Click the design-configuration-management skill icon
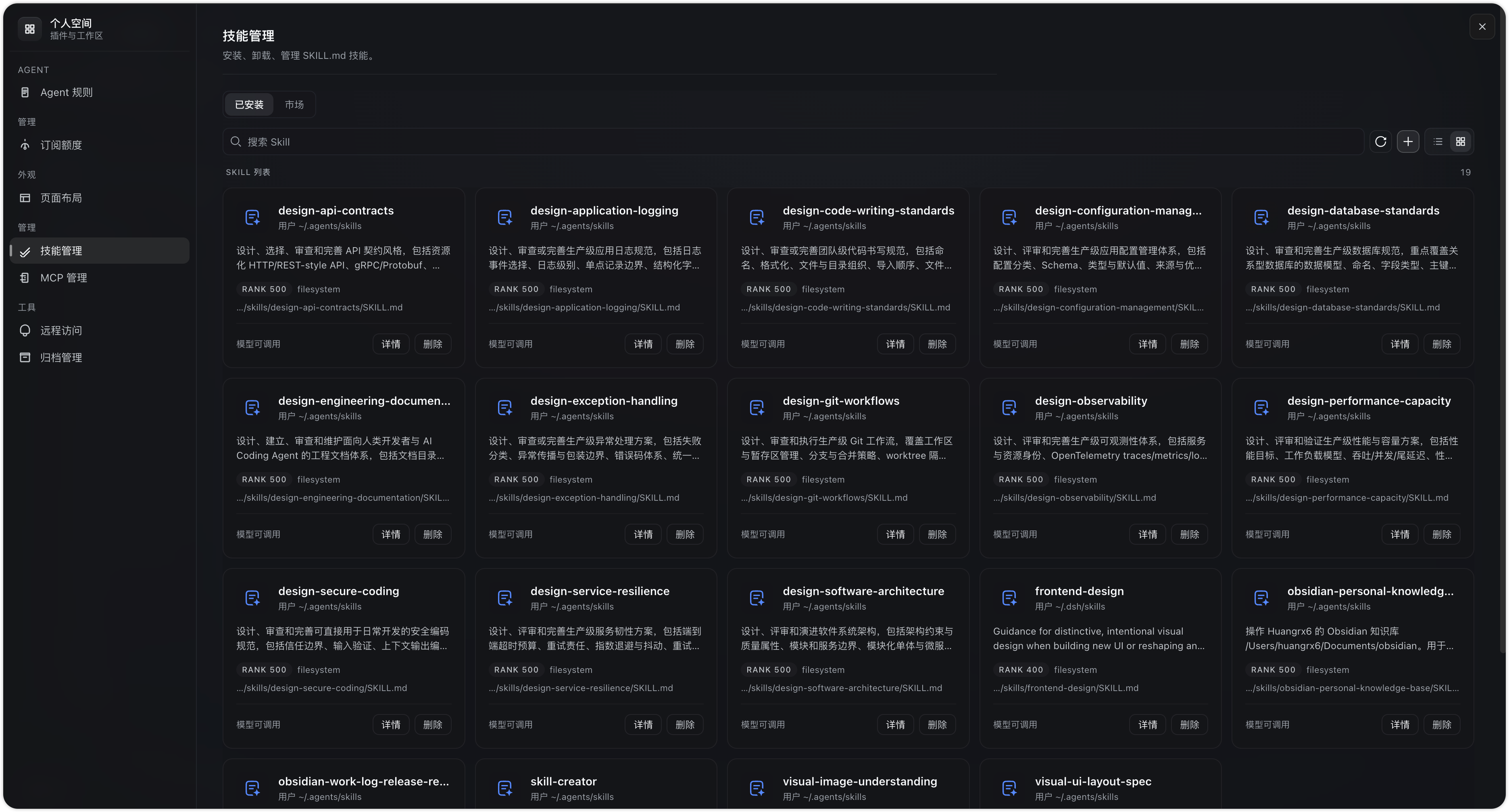The image size is (1509, 812). [x=1009, y=217]
